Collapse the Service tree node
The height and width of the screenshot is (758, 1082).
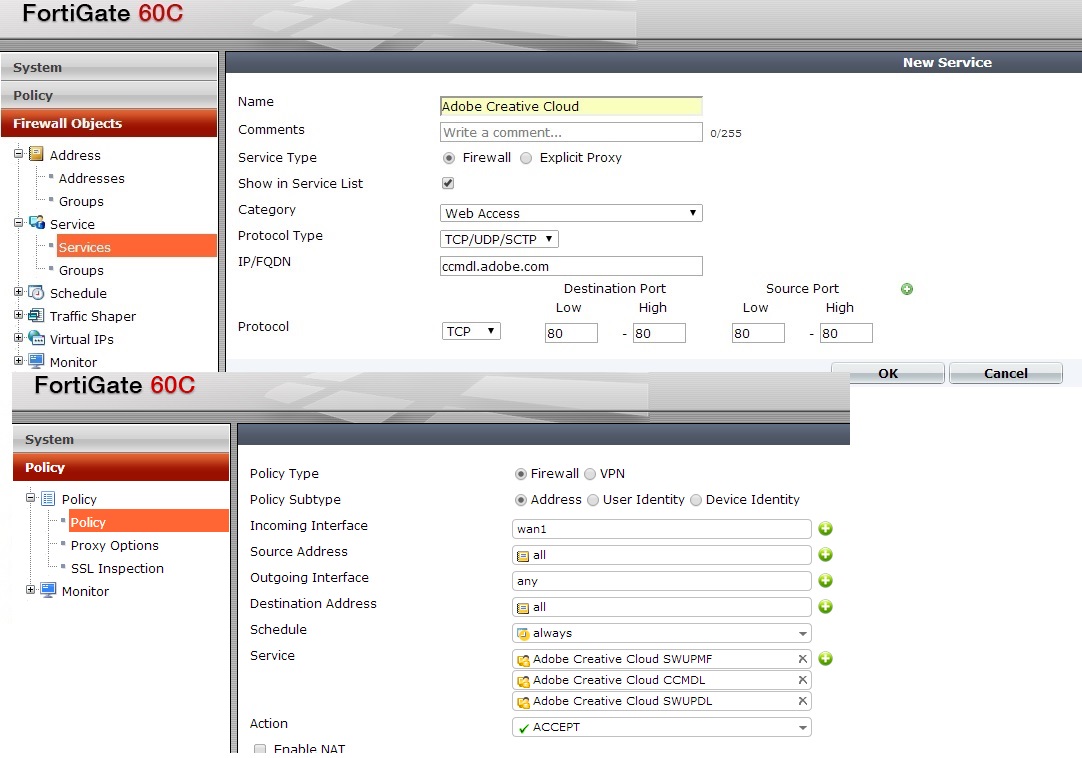point(19,223)
